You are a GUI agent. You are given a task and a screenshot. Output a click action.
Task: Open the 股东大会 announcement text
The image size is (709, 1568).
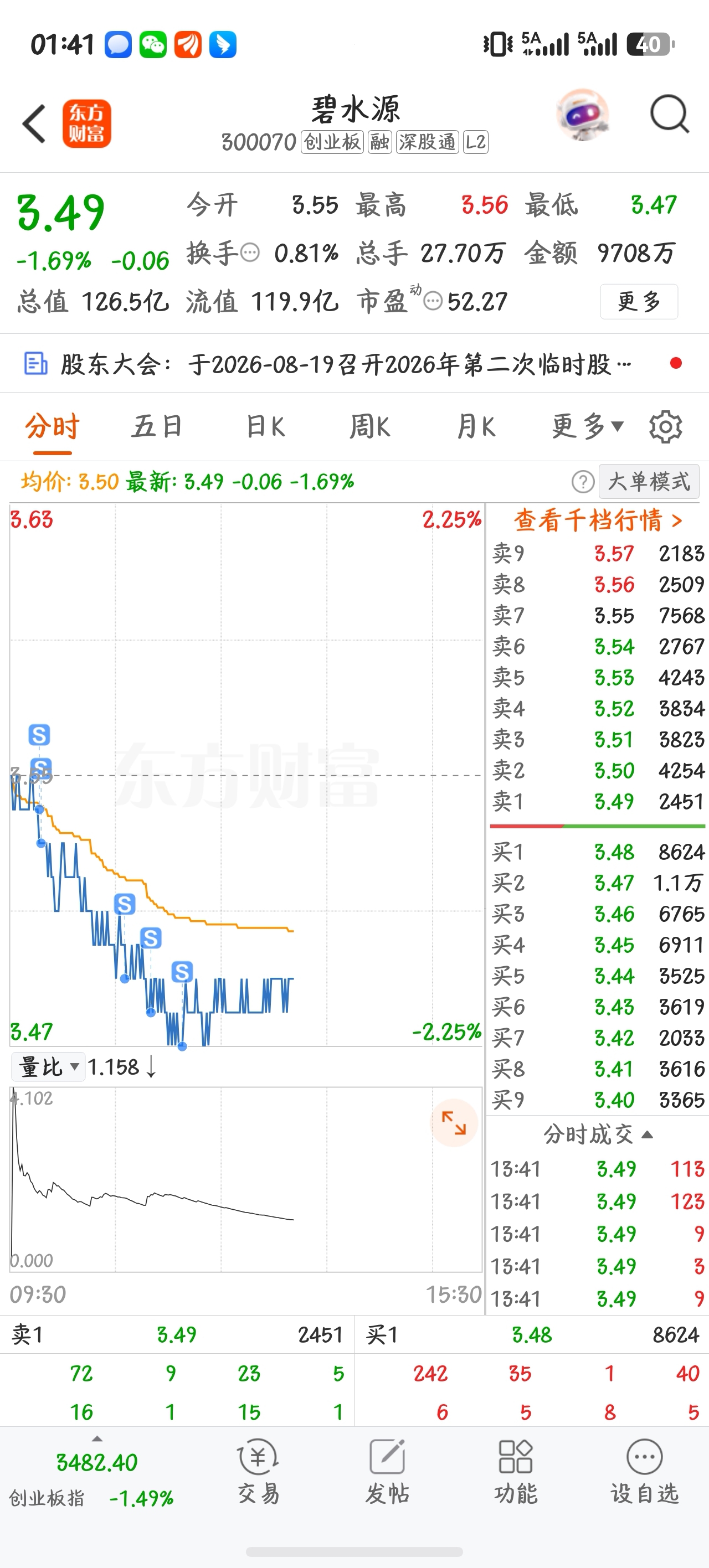coord(346,364)
